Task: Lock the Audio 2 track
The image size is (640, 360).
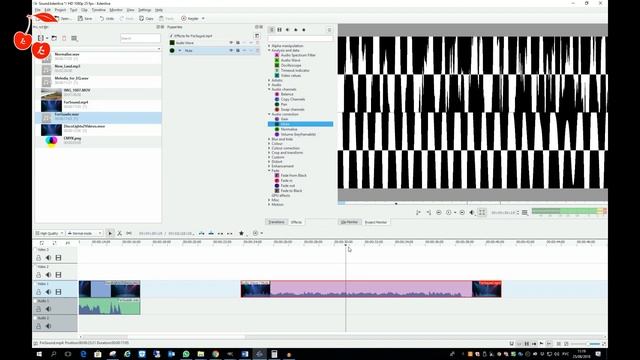Action: [38, 327]
